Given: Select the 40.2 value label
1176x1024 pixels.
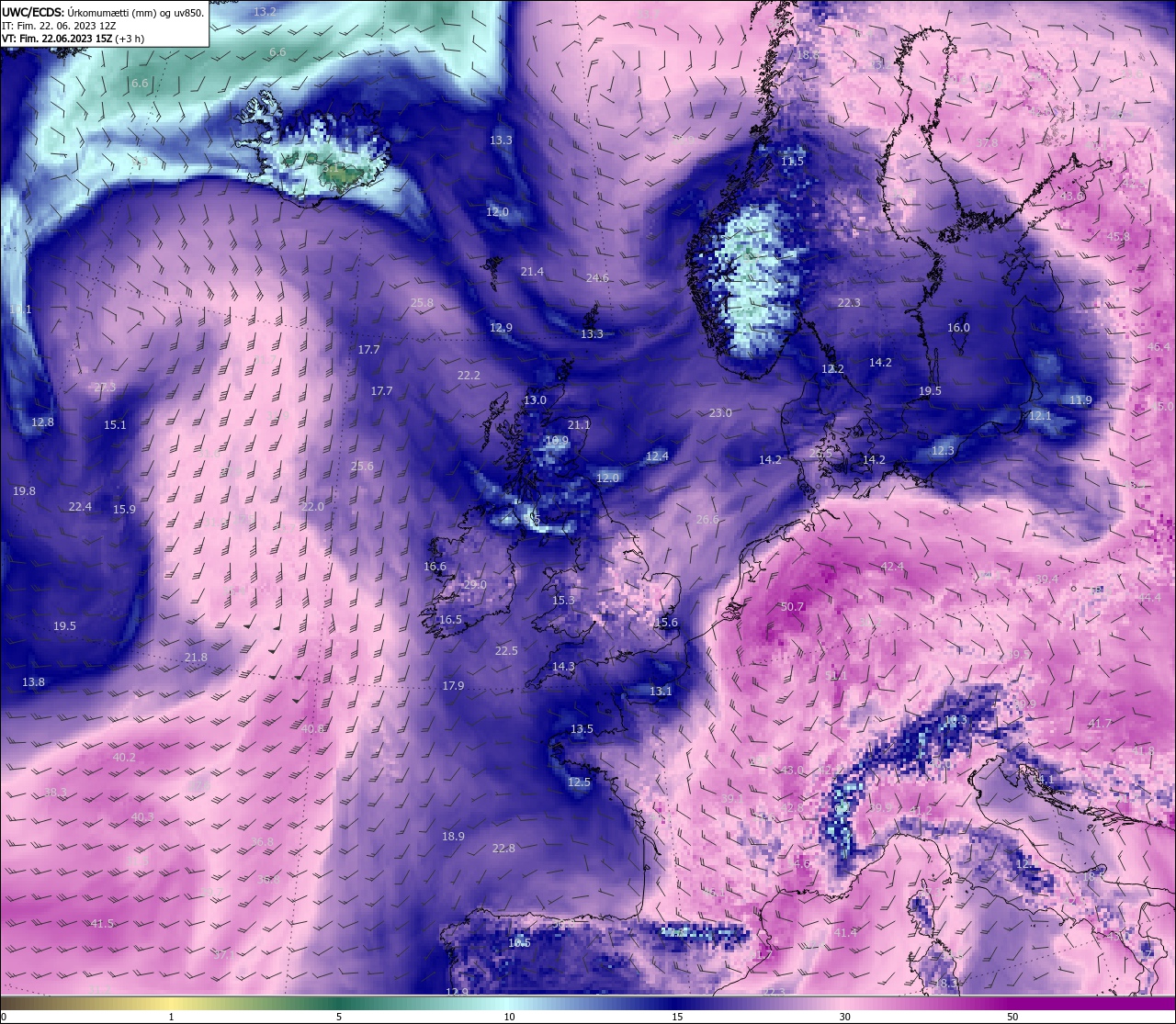Looking at the screenshot, I should [124, 758].
